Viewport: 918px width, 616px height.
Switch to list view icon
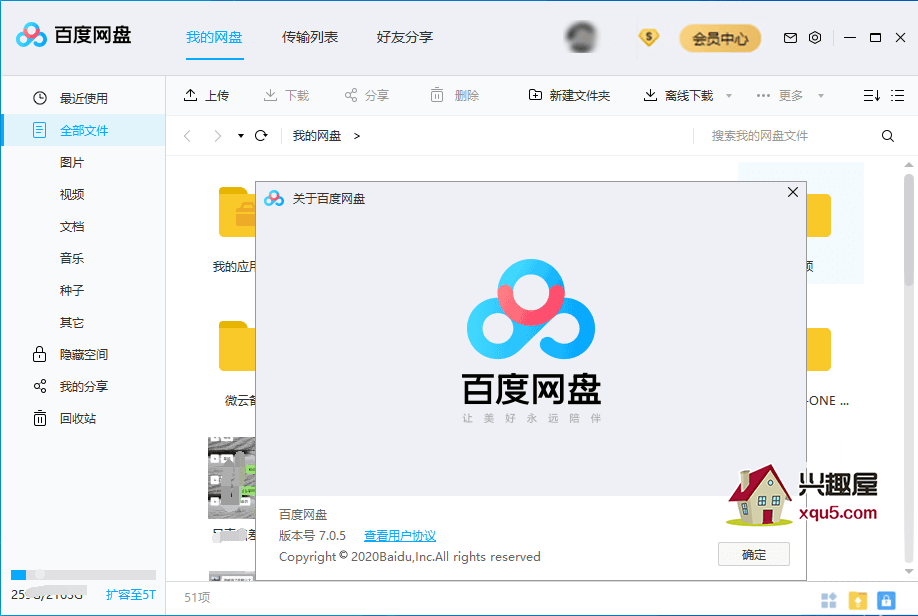(898, 95)
